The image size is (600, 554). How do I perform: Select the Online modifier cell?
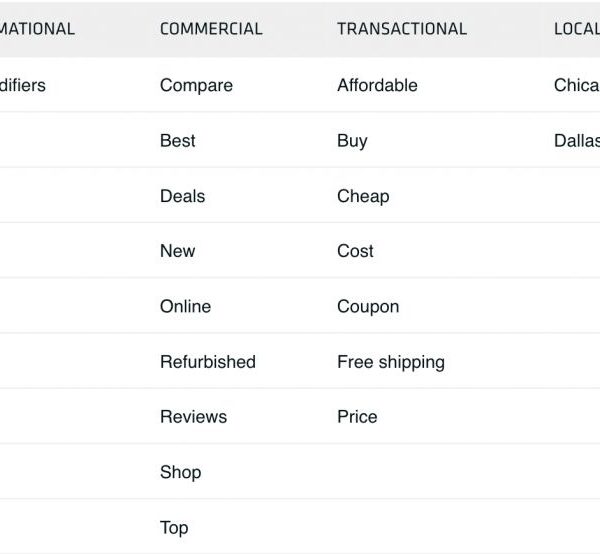[x=185, y=307]
